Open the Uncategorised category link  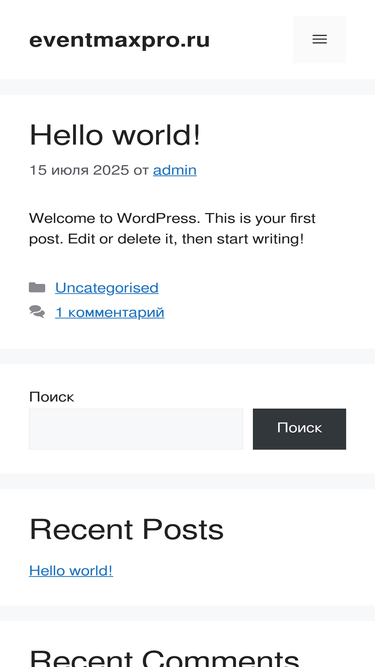click(107, 288)
